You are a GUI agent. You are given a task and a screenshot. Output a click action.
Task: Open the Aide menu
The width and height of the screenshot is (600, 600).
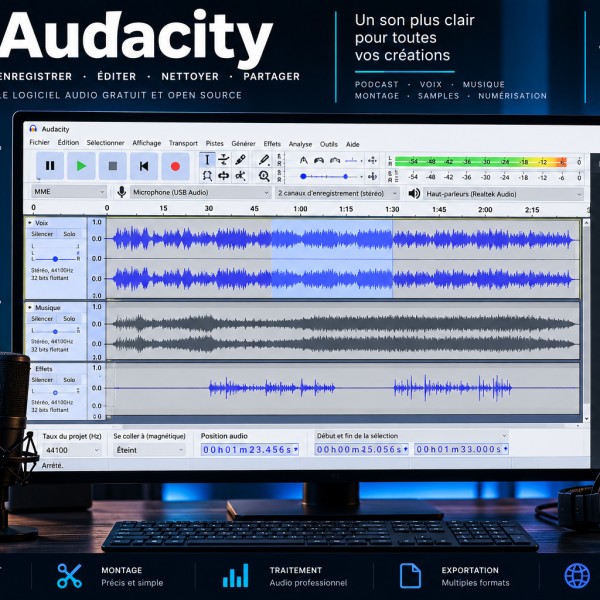[353, 144]
